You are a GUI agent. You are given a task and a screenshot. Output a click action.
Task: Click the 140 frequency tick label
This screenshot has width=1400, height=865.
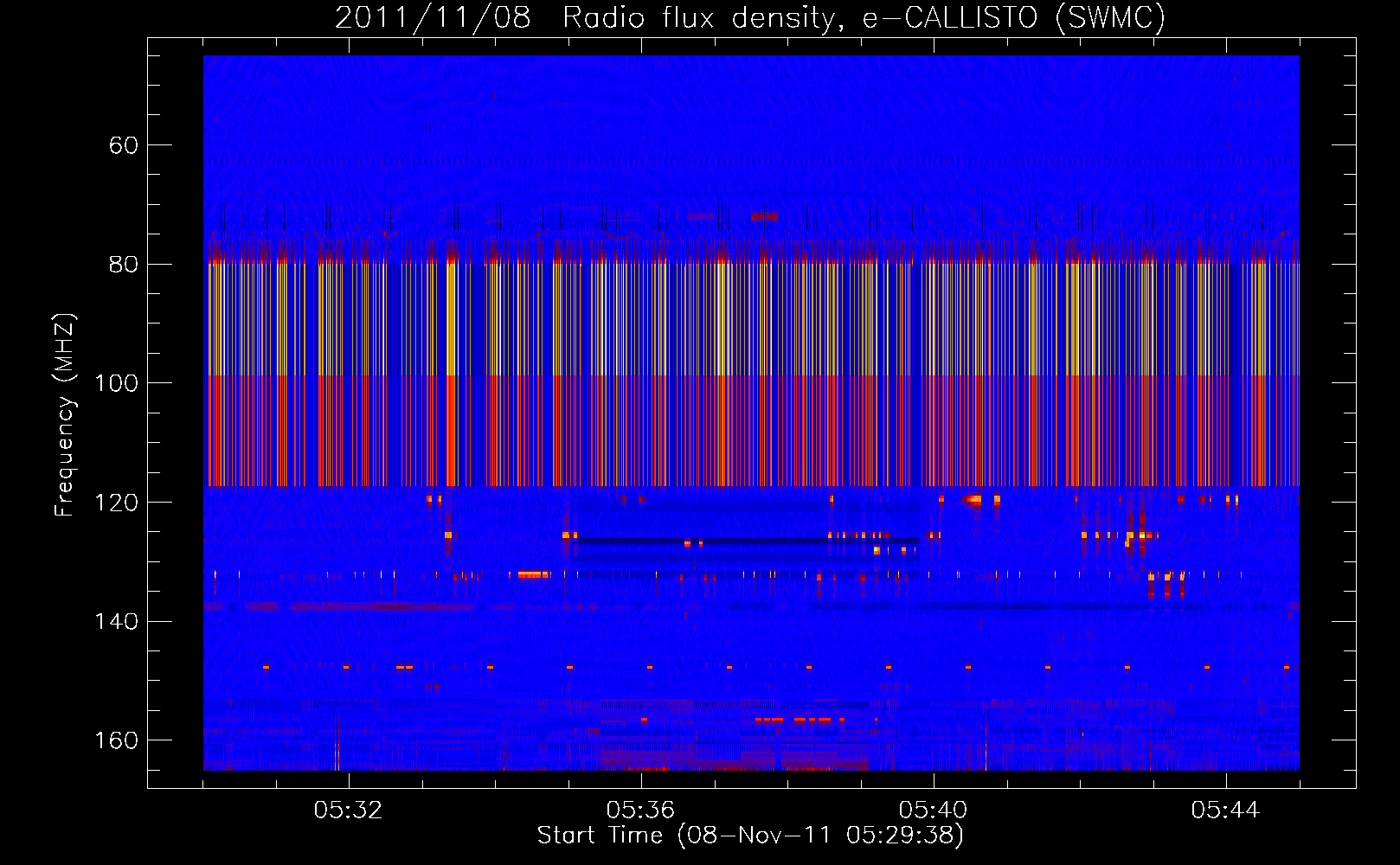click(117, 621)
